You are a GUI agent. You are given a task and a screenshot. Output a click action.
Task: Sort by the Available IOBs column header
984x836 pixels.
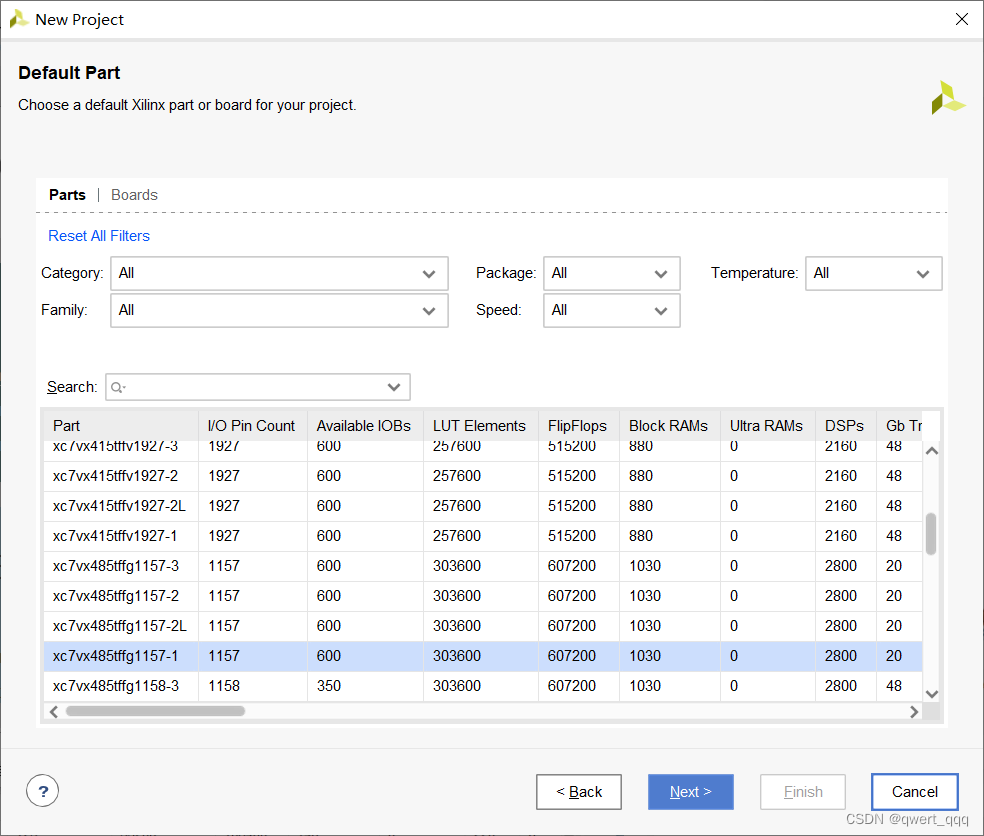tap(365, 426)
